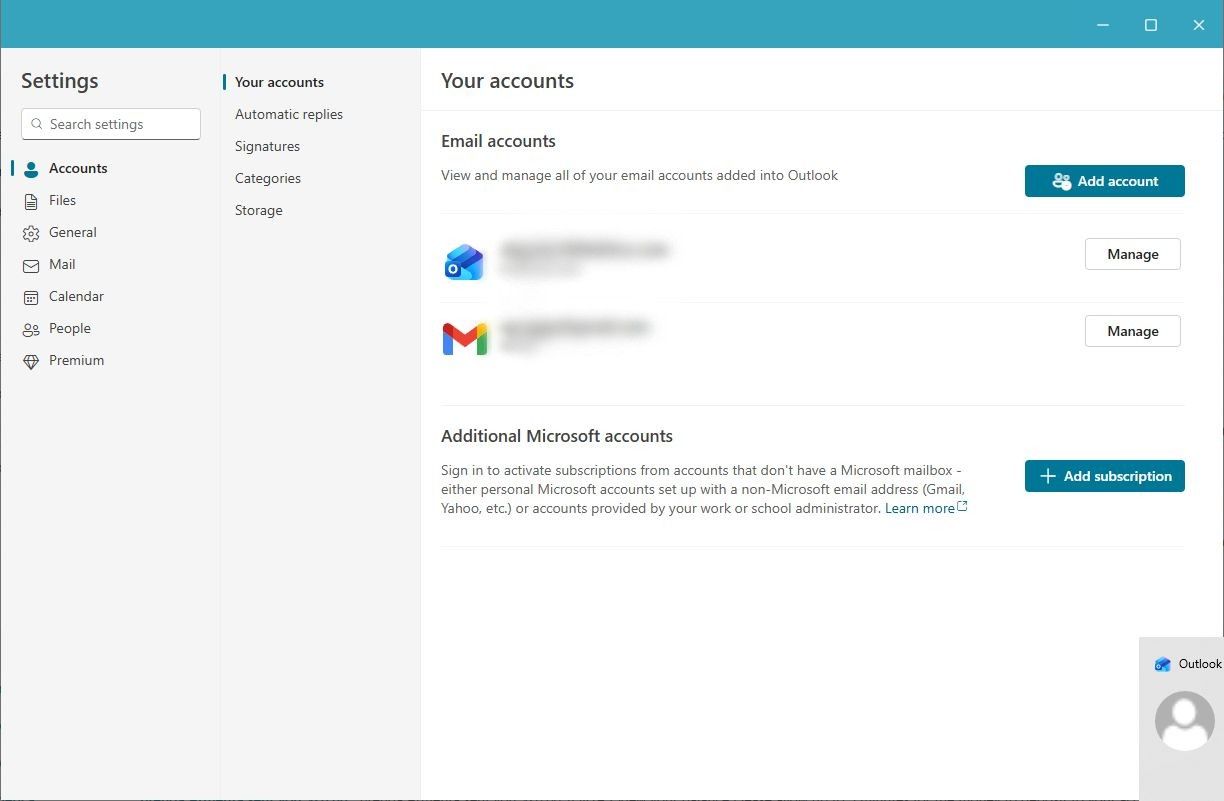Click the Accounts person icon in sidebar

pos(31,169)
